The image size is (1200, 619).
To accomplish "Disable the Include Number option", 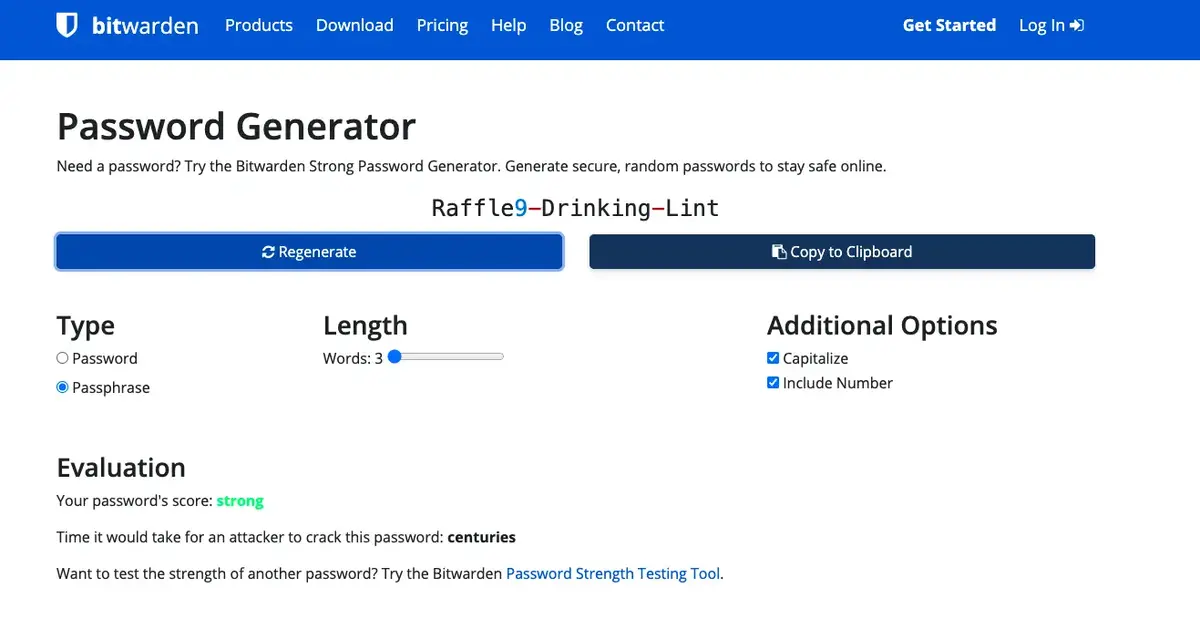I will [x=772, y=382].
